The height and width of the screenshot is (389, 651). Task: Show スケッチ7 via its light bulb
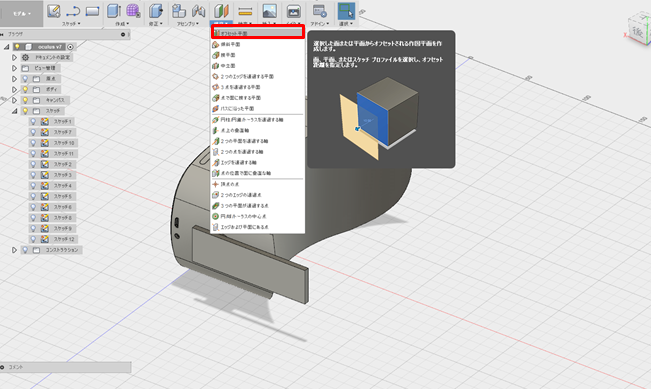click(33, 132)
